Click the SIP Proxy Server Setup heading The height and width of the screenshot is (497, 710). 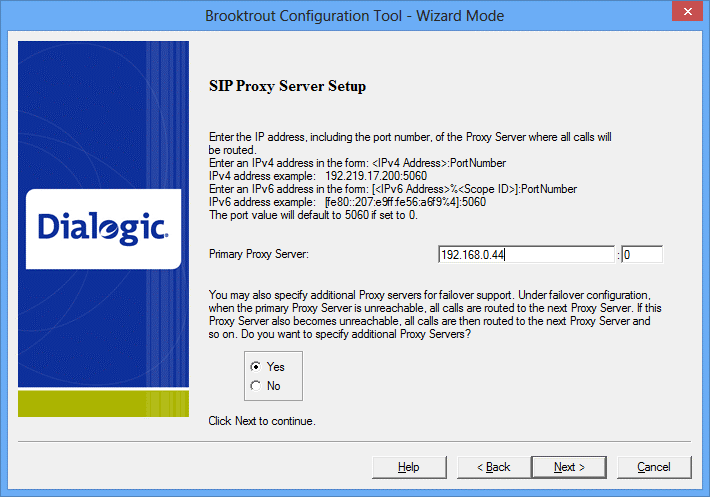pos(286,86)
